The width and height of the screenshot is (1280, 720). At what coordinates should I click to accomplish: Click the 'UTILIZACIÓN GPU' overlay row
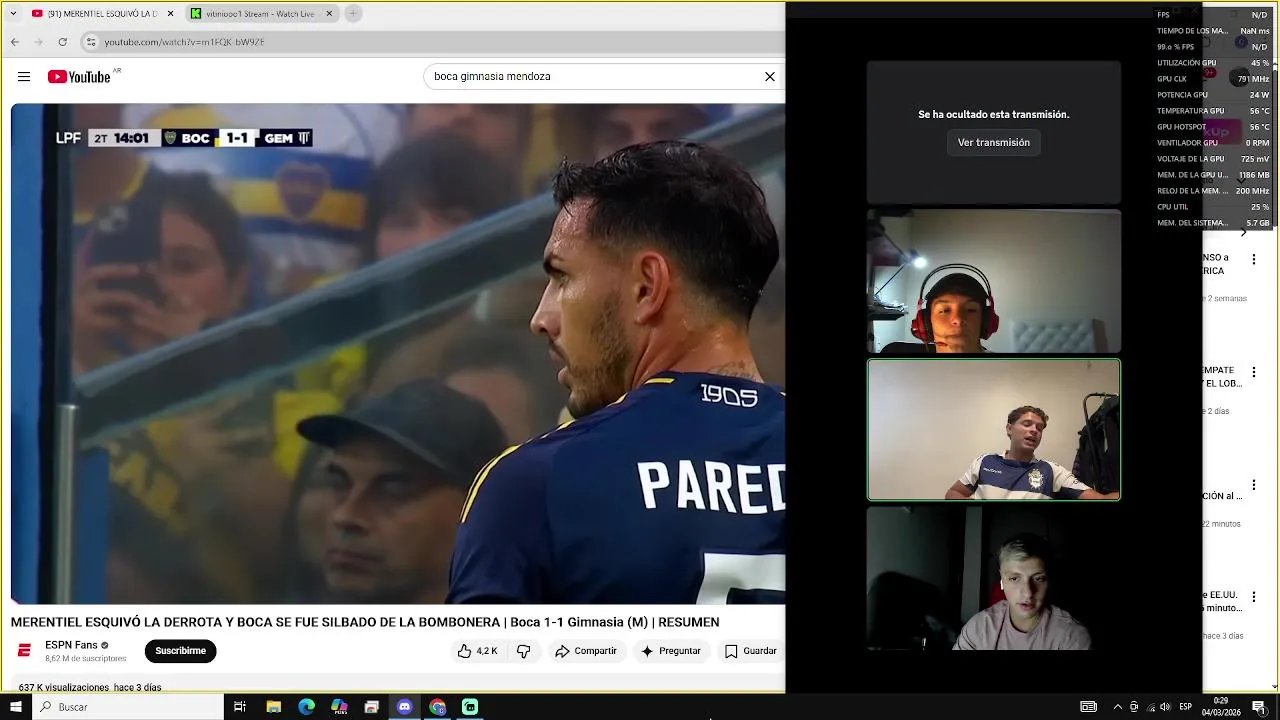[x=1213, y=63]
